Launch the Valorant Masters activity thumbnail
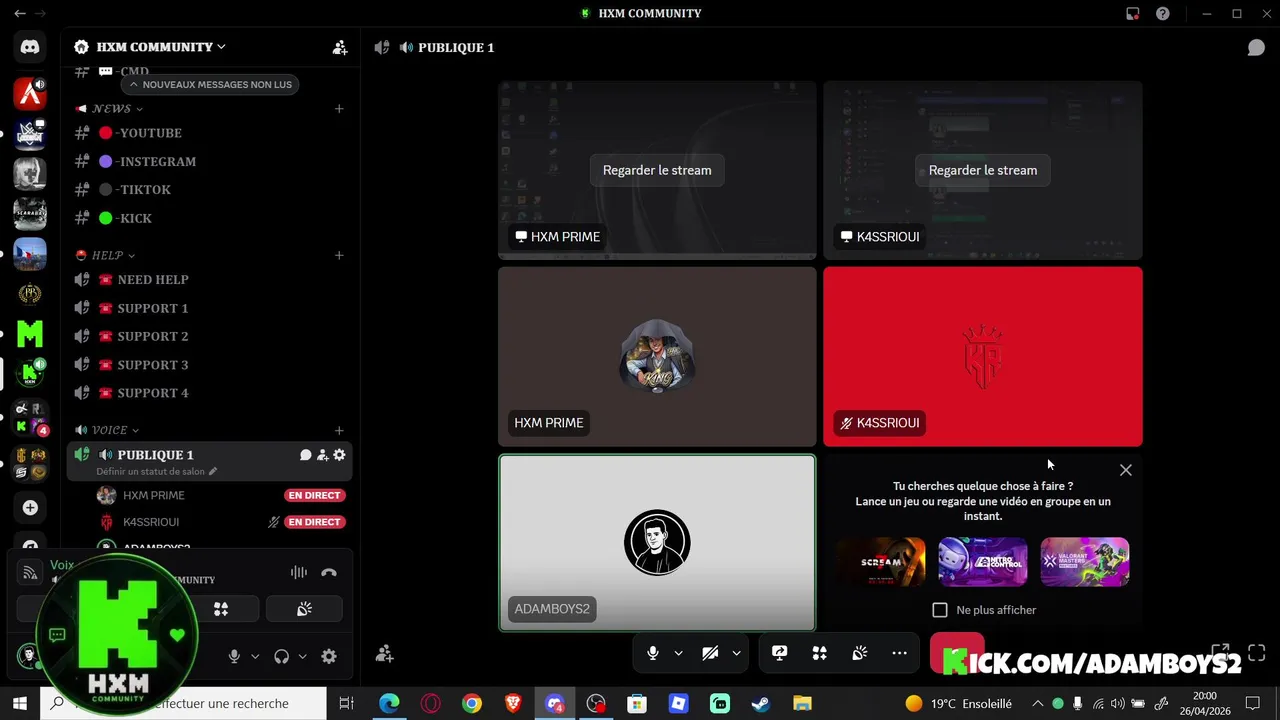The width and height of the screenshot is (1280, 720). (x=1085, y=562)
